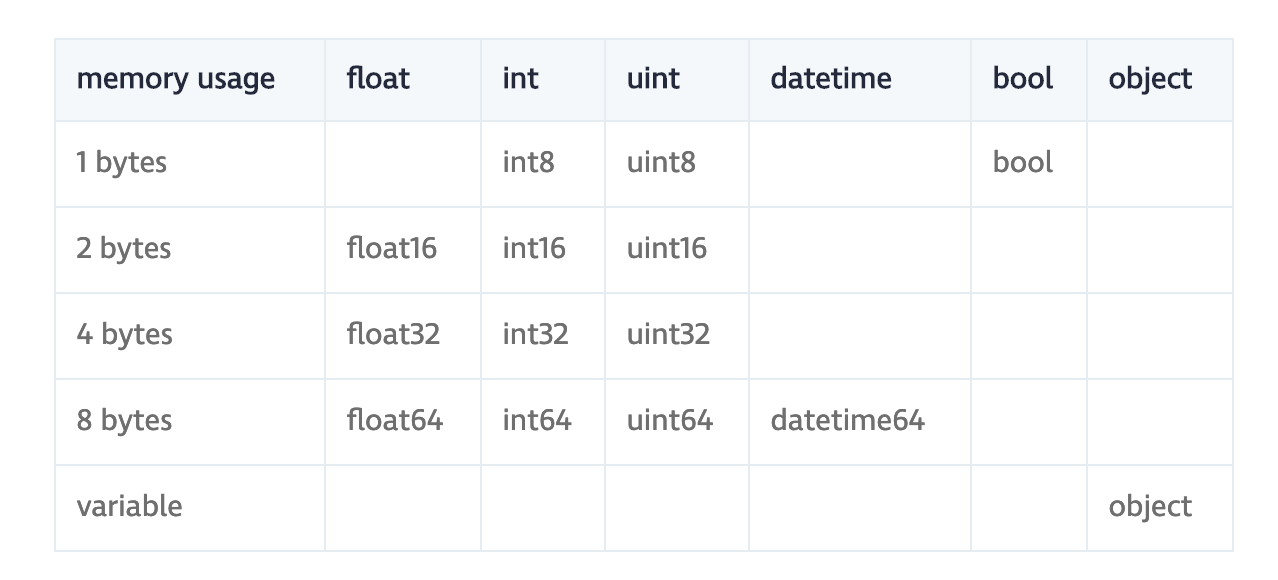This screenshot has height=580, width=1278.
Task: Click the "memory usage" column header
Action: [x=175, y=79]
